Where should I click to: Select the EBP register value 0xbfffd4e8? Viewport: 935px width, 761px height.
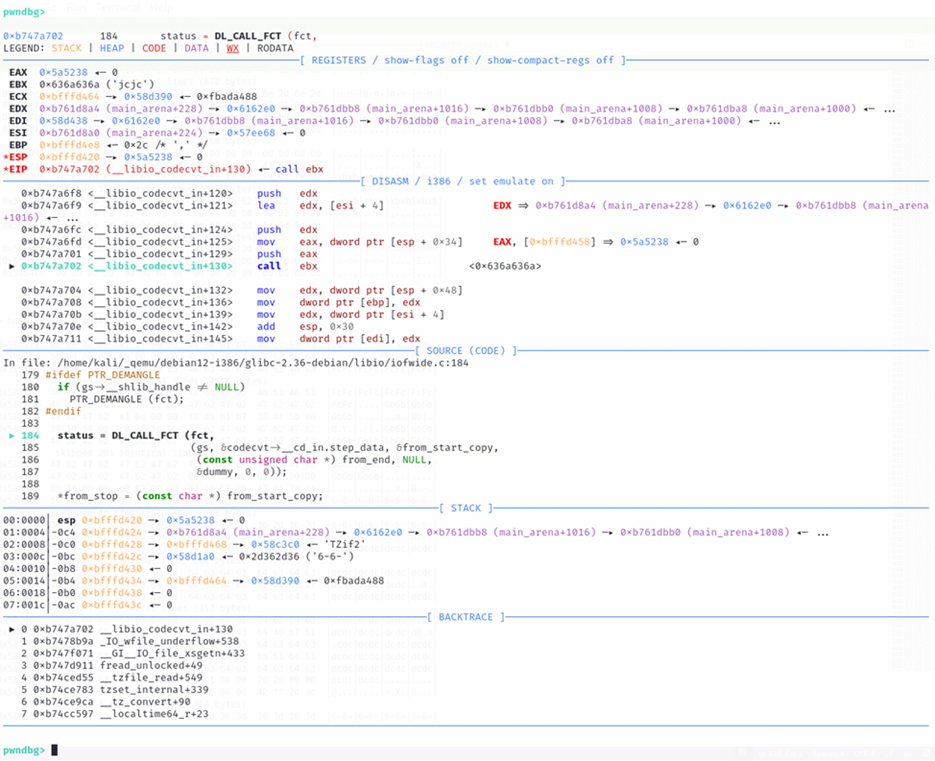click(x=69, y=145)
